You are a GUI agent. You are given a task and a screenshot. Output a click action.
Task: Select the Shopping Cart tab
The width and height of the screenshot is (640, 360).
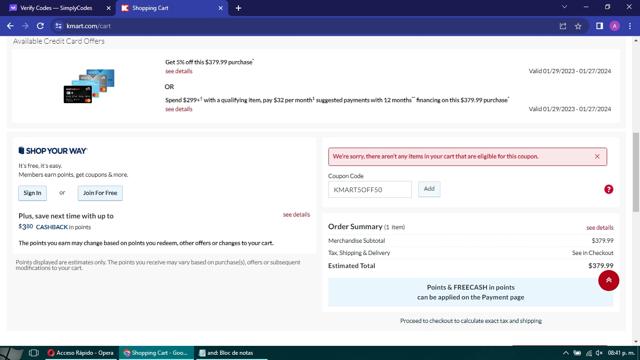pos(171,8)
